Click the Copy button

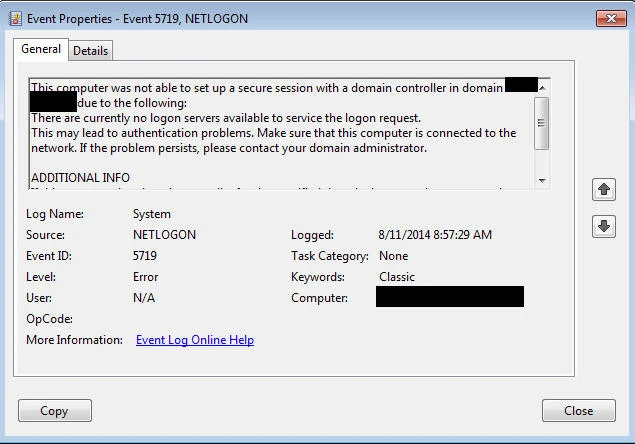point(55,410)
